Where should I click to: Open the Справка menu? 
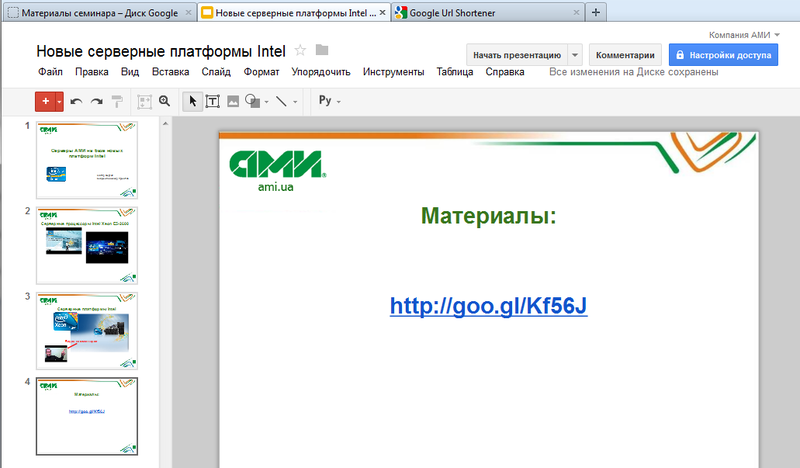pyautogui.click(x=505, y=72)
